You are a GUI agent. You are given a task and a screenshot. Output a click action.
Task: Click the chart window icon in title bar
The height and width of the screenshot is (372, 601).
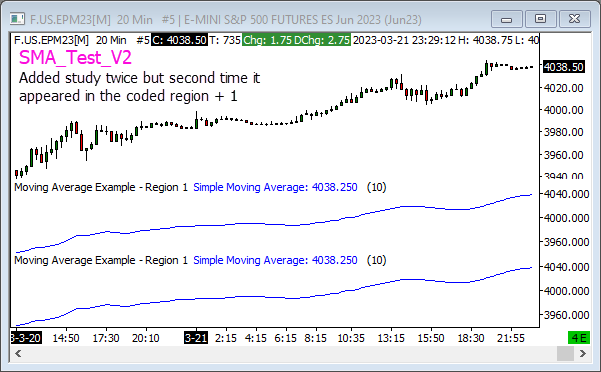pyautogui.click(x=17, y=19)
